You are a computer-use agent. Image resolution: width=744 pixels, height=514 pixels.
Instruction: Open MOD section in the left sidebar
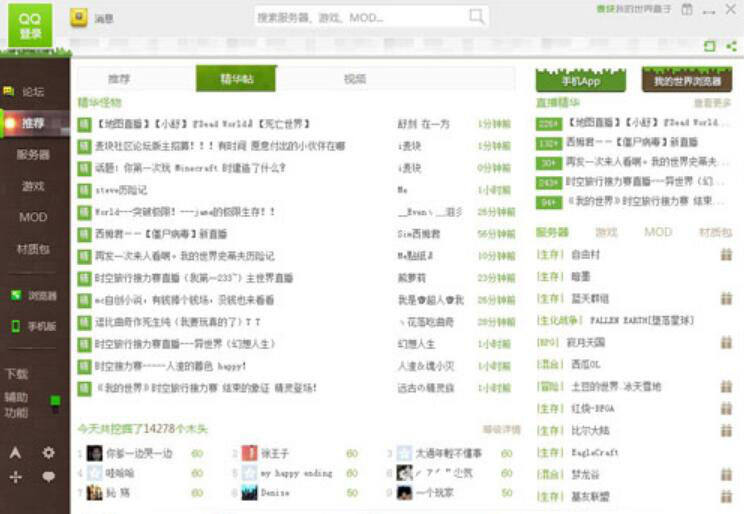click(x=33, y=217)
